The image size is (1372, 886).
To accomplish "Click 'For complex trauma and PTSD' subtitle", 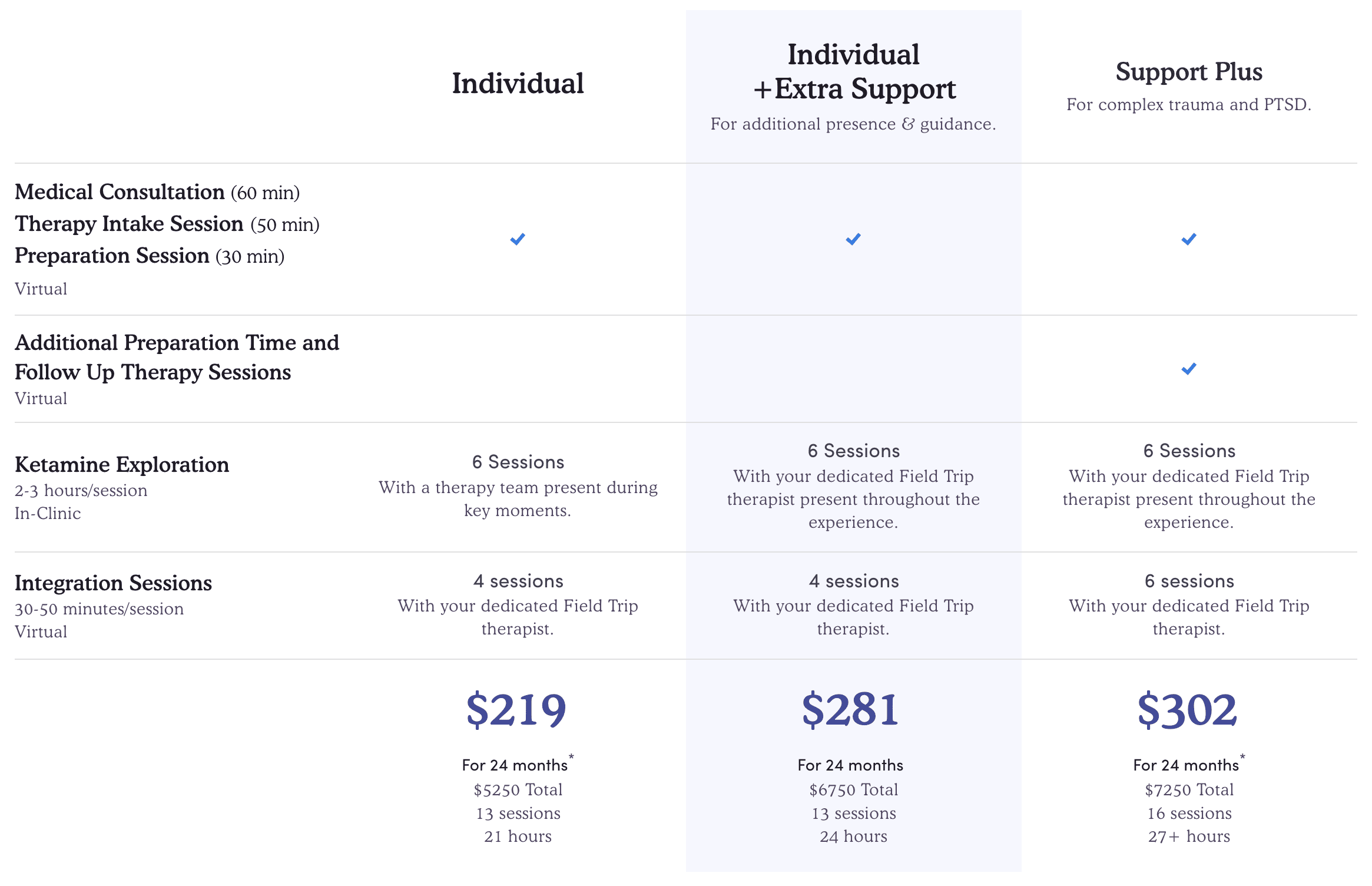I will (x=1189, y=105).
